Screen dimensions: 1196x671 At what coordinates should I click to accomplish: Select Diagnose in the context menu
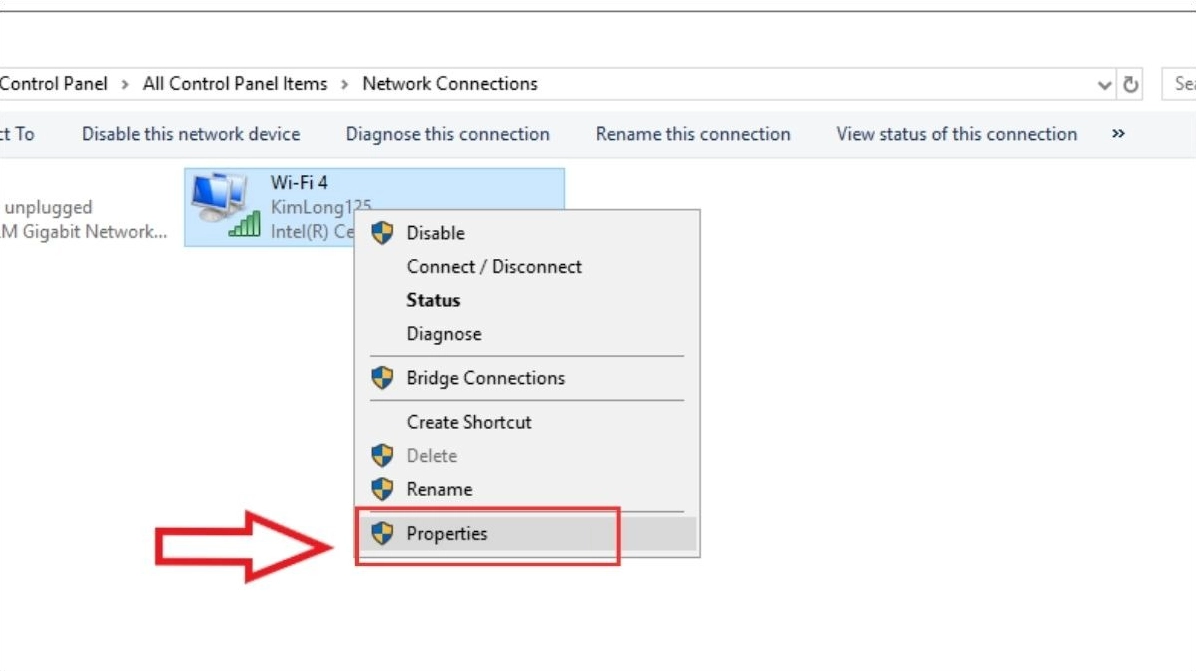click(444, 334)
